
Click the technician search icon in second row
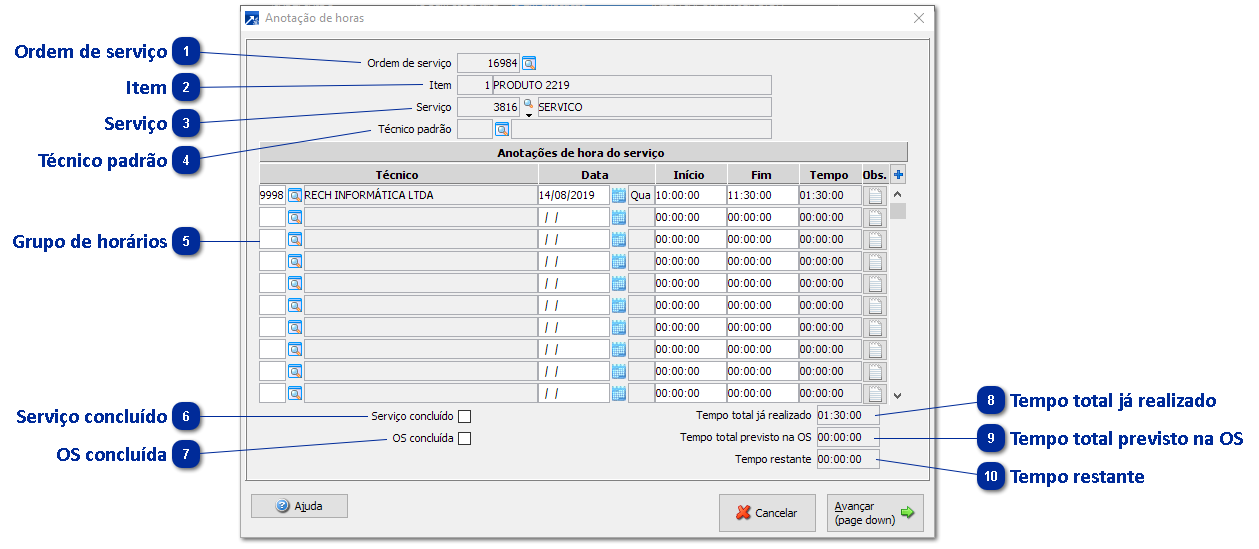295,217
